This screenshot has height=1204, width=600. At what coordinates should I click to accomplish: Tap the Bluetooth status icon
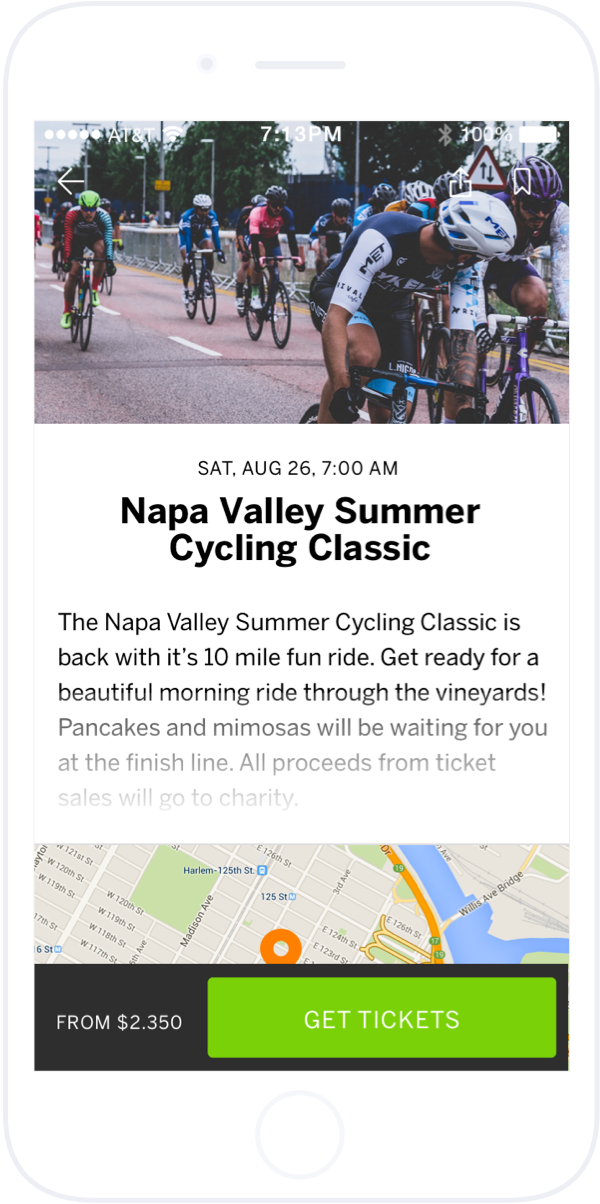445,133
